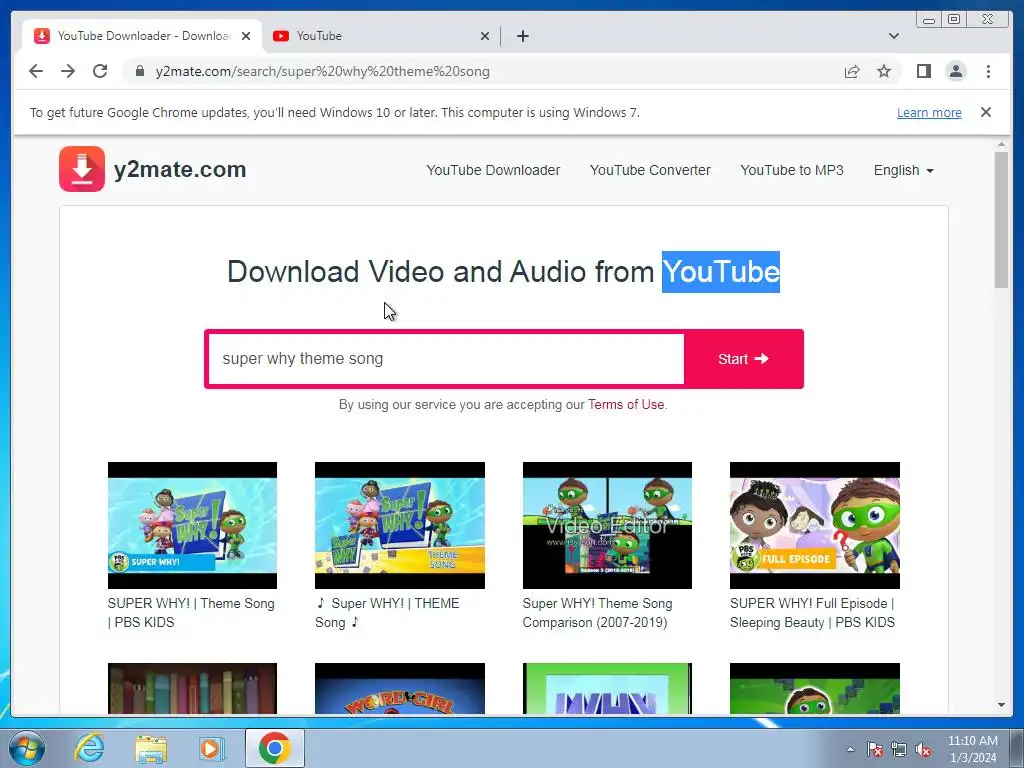1024x768 pixels.
Task: Open the Chrome profile avatar
Action: click(x=955, y=71)
